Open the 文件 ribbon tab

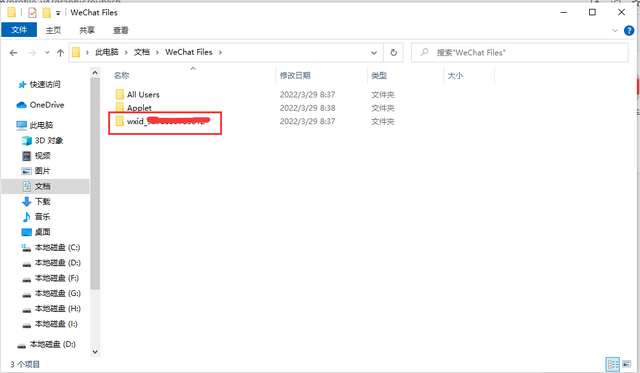click(x=19, y=30)
